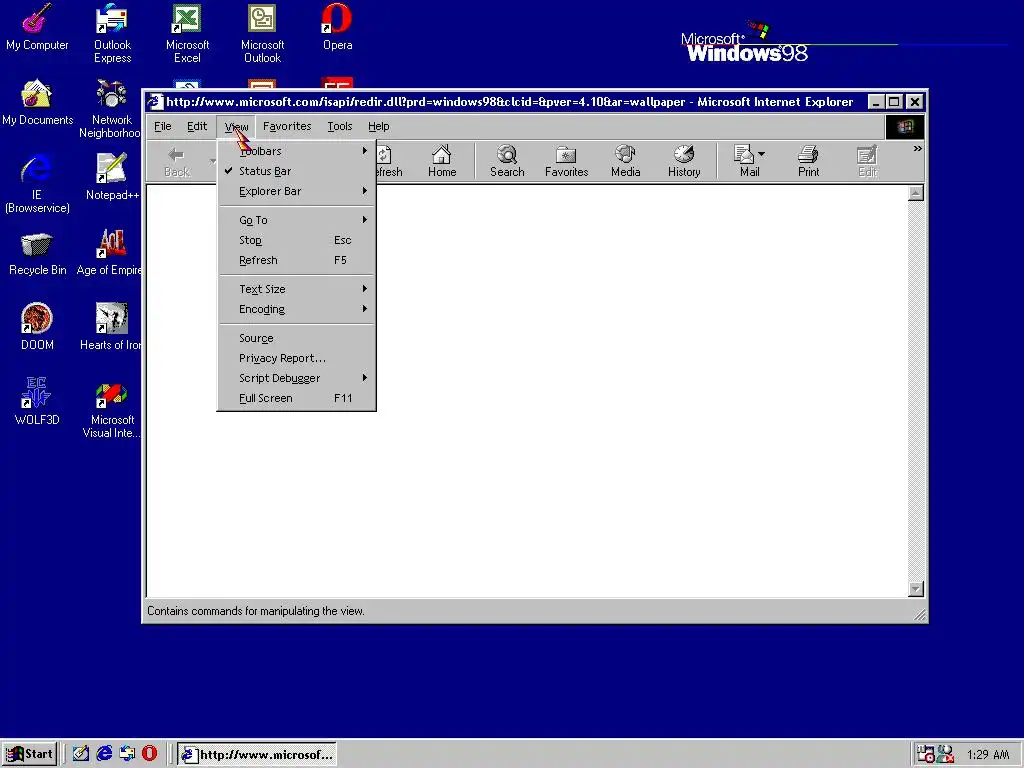Click the vertical scrollbar down arrow
This screenshot has height=768, width=1024.
[x=916, y=588]
